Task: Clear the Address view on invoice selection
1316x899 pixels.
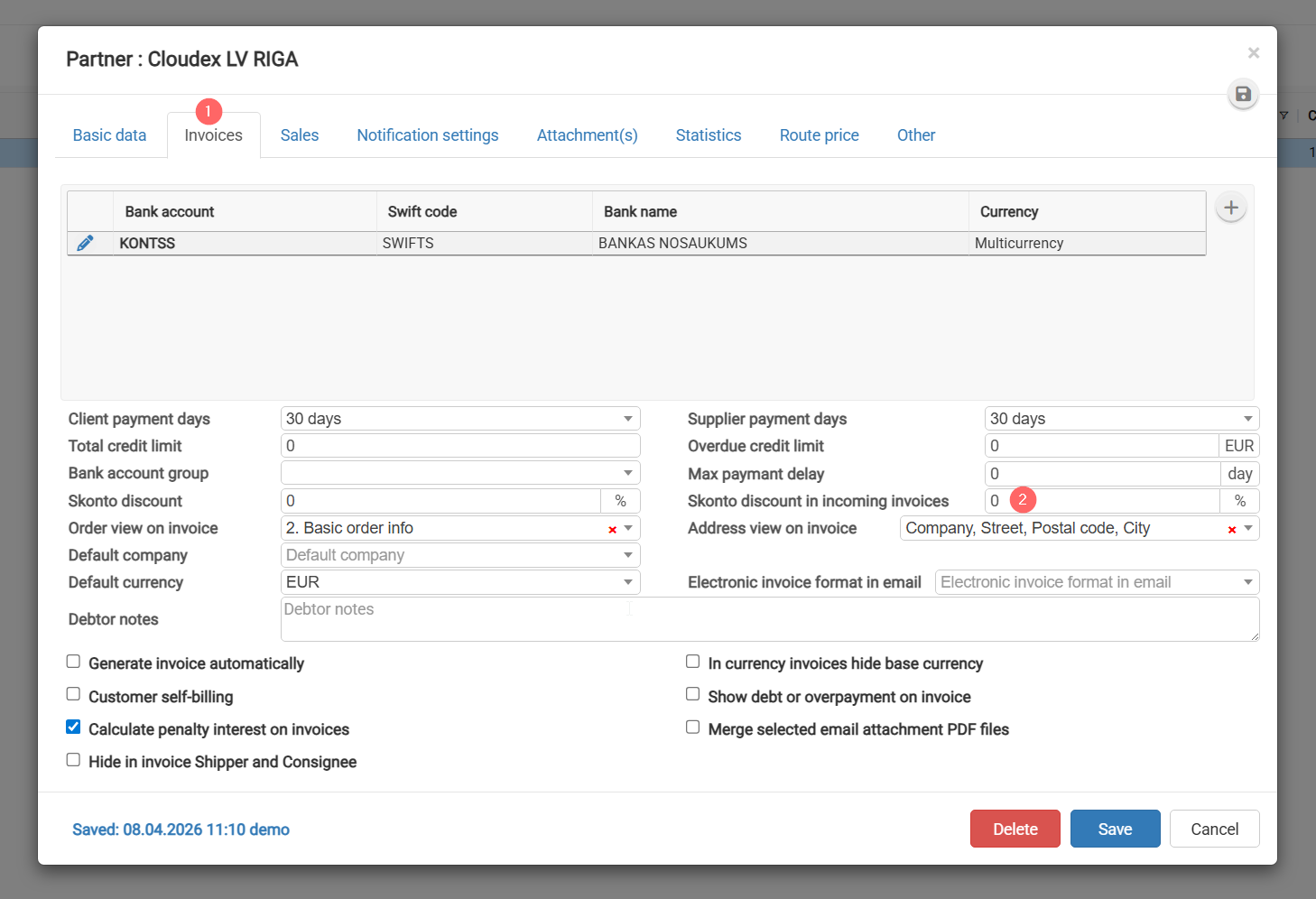Action: (x=1231, y=530)
